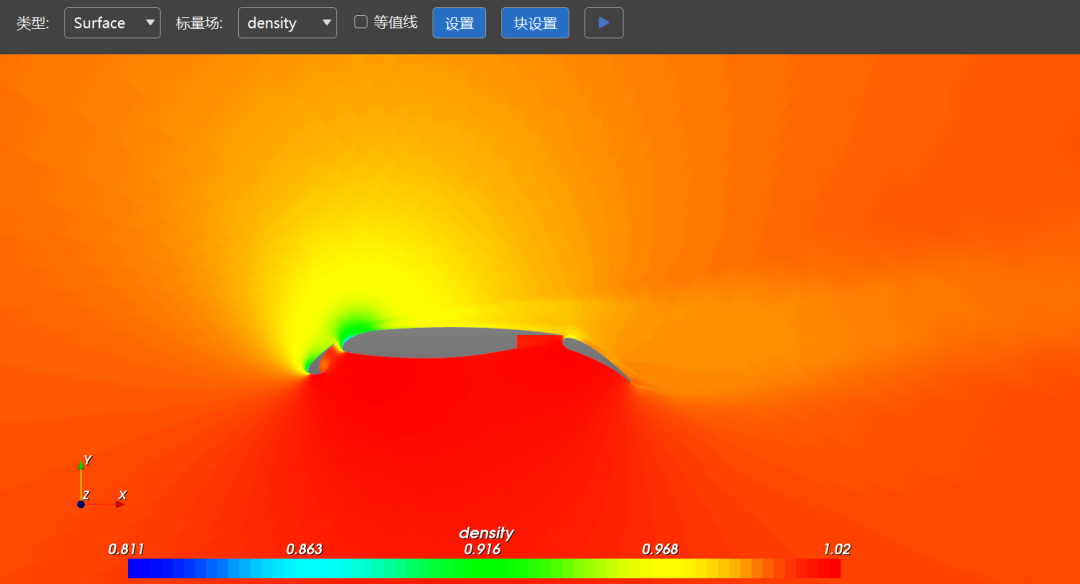Select the density legend title text
The image size is (1080, 584).
[x=486, y=533]
